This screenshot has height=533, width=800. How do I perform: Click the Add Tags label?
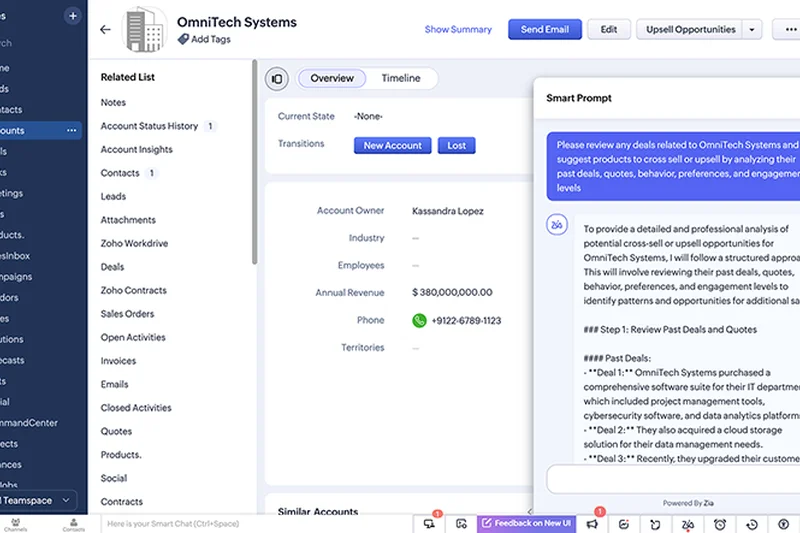pyautogui.click(x=211, y=39)
